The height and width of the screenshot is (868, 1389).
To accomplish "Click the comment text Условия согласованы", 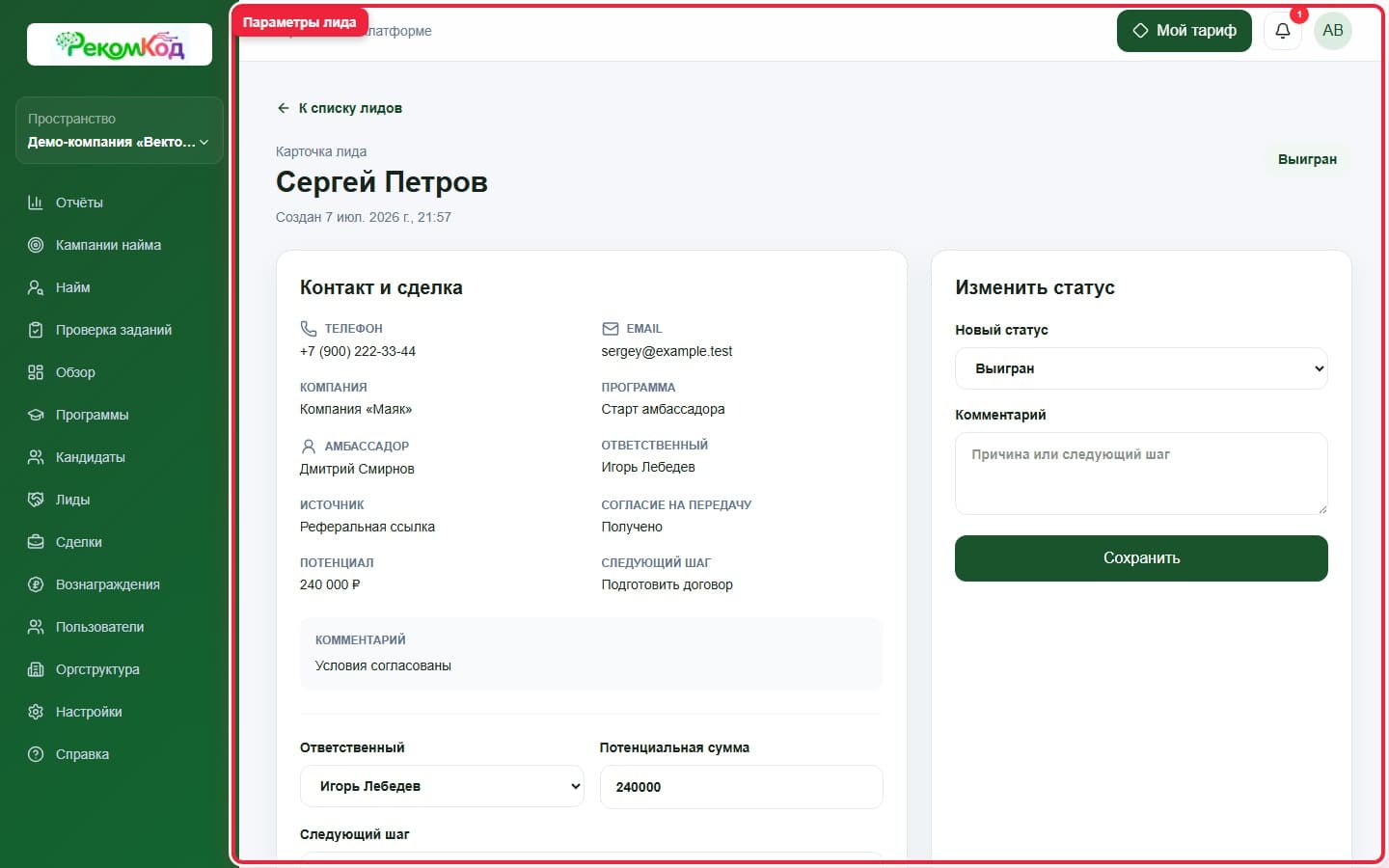I will click(x=383, y=665).
